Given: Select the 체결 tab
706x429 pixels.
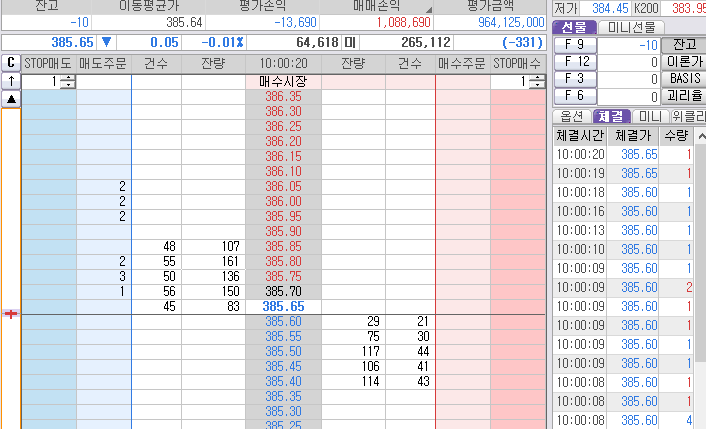Looking at the screenshot, I should pyautogui.click(x=611, y=116).
